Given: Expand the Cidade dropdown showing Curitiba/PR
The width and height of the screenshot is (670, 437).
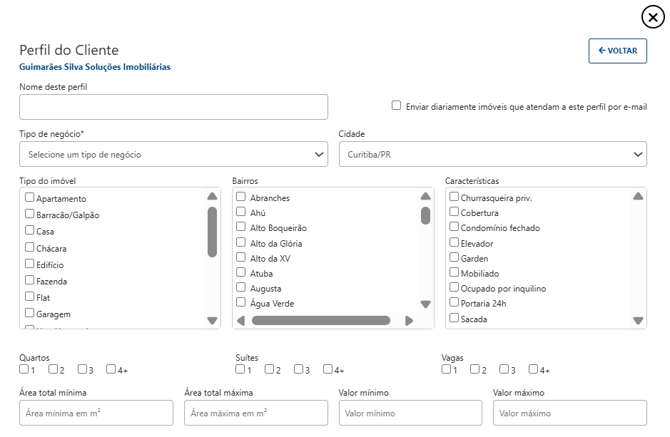Looking at the screenshot, I should point(492,154).
